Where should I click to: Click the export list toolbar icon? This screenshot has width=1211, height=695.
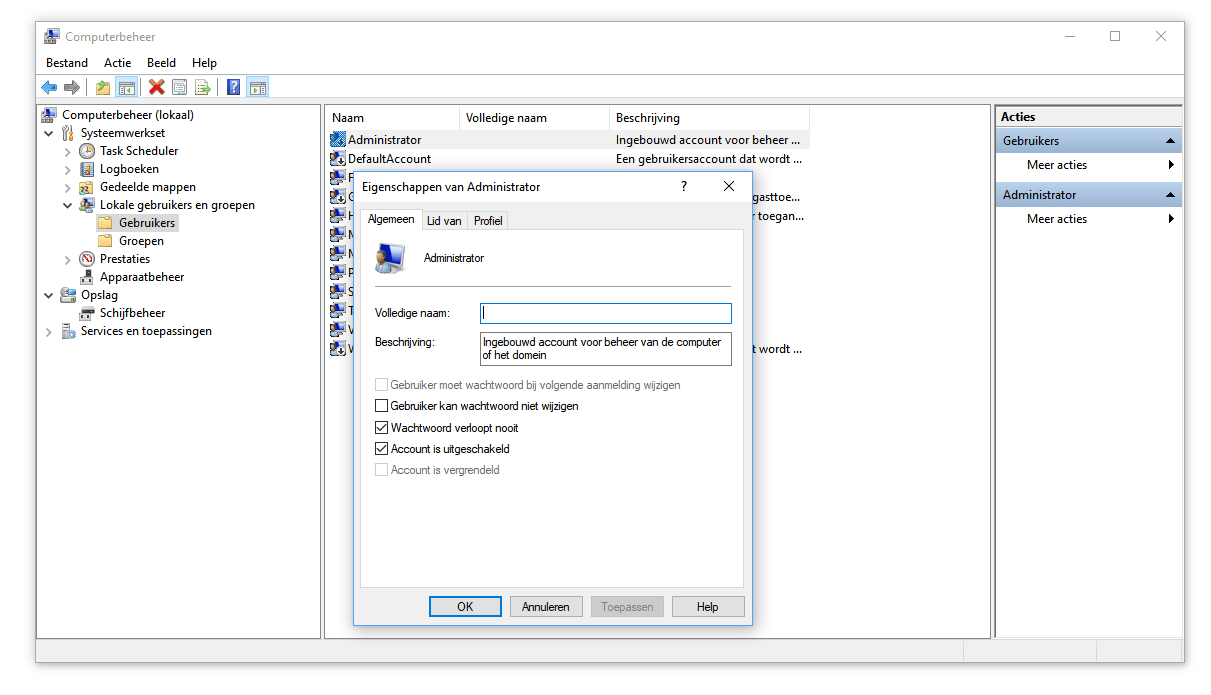(x=203, y=87)
